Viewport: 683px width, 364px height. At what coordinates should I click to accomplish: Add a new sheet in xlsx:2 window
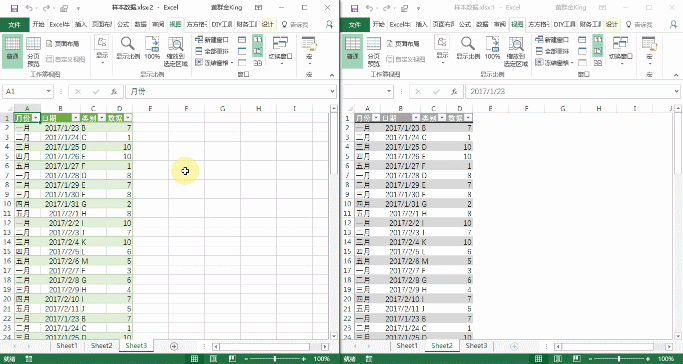[x=174, y=346]
